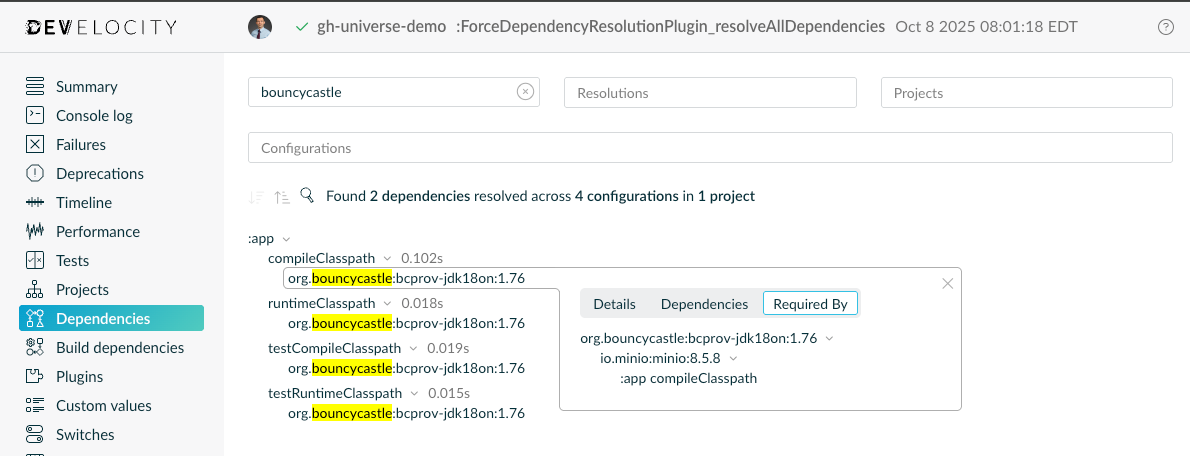Switch to the Details tab

pos(614,304)
